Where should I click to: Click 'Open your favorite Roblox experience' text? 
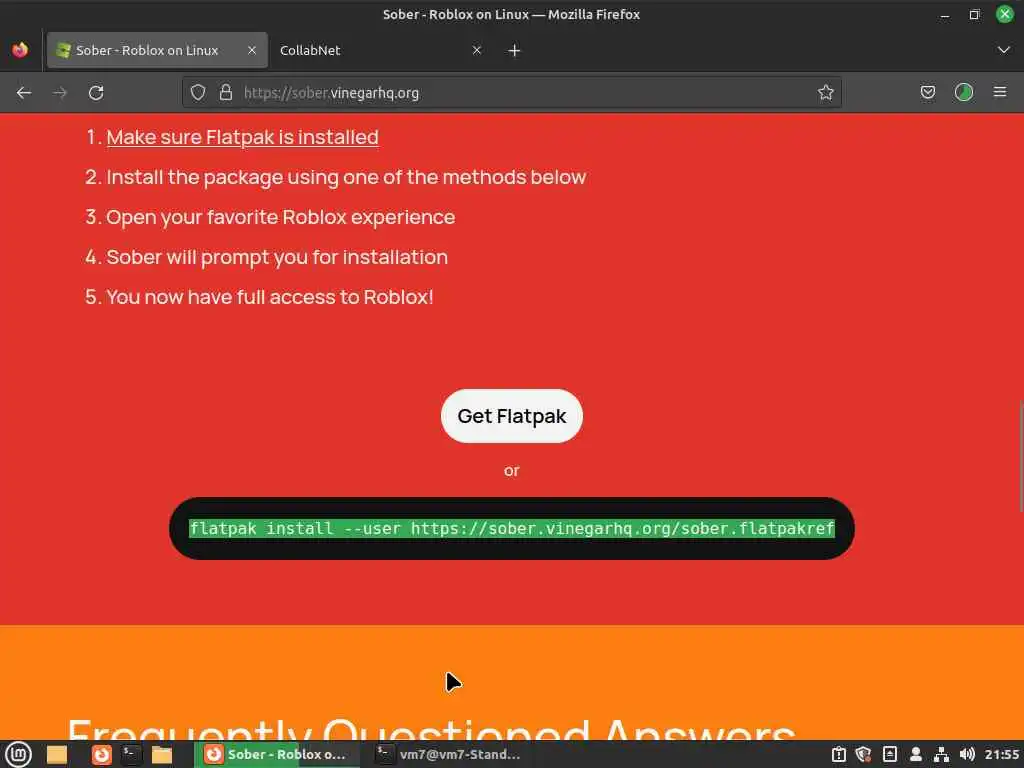tap(281, 217)
